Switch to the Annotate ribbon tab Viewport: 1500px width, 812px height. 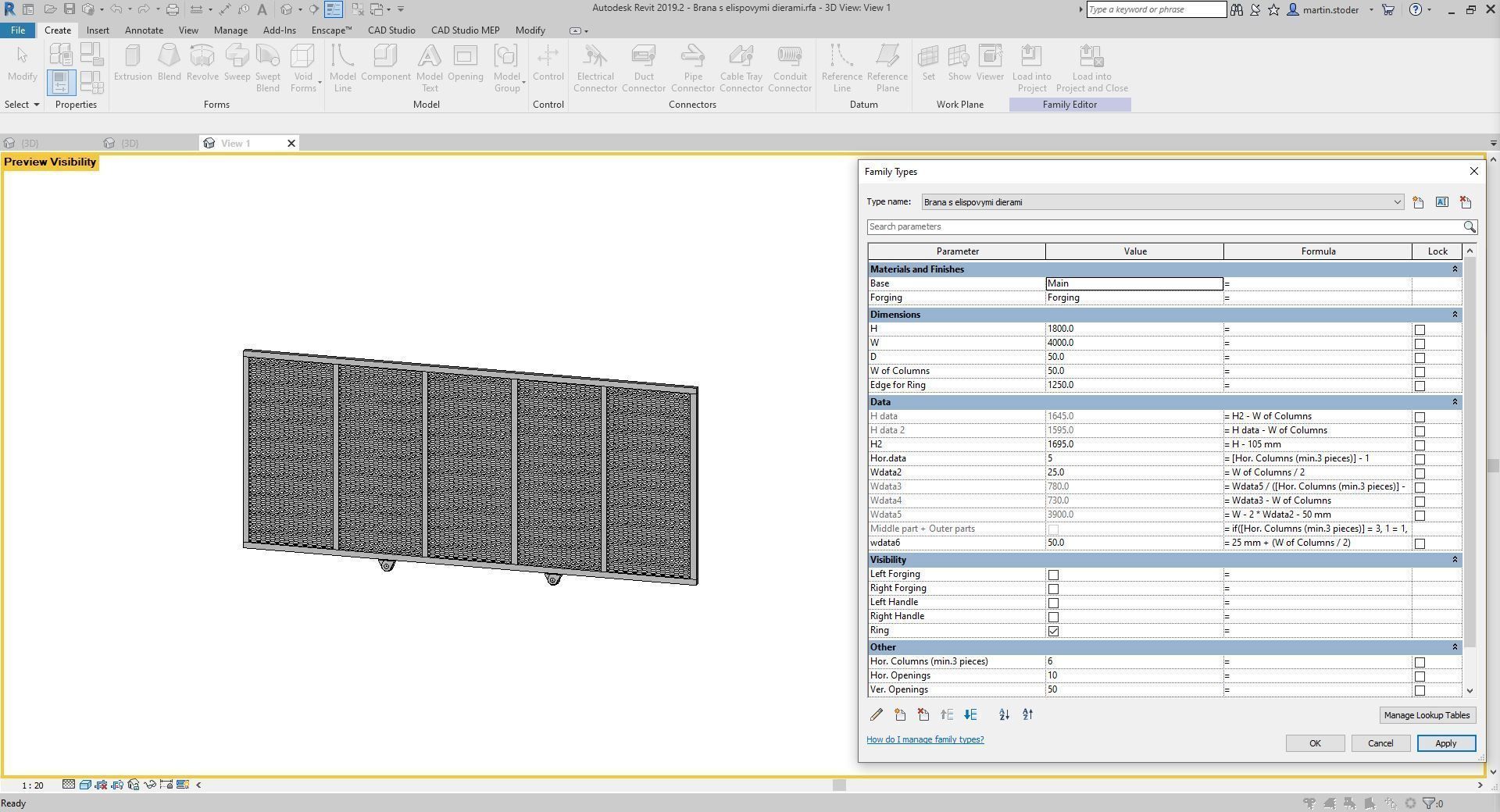pos(144,30)
